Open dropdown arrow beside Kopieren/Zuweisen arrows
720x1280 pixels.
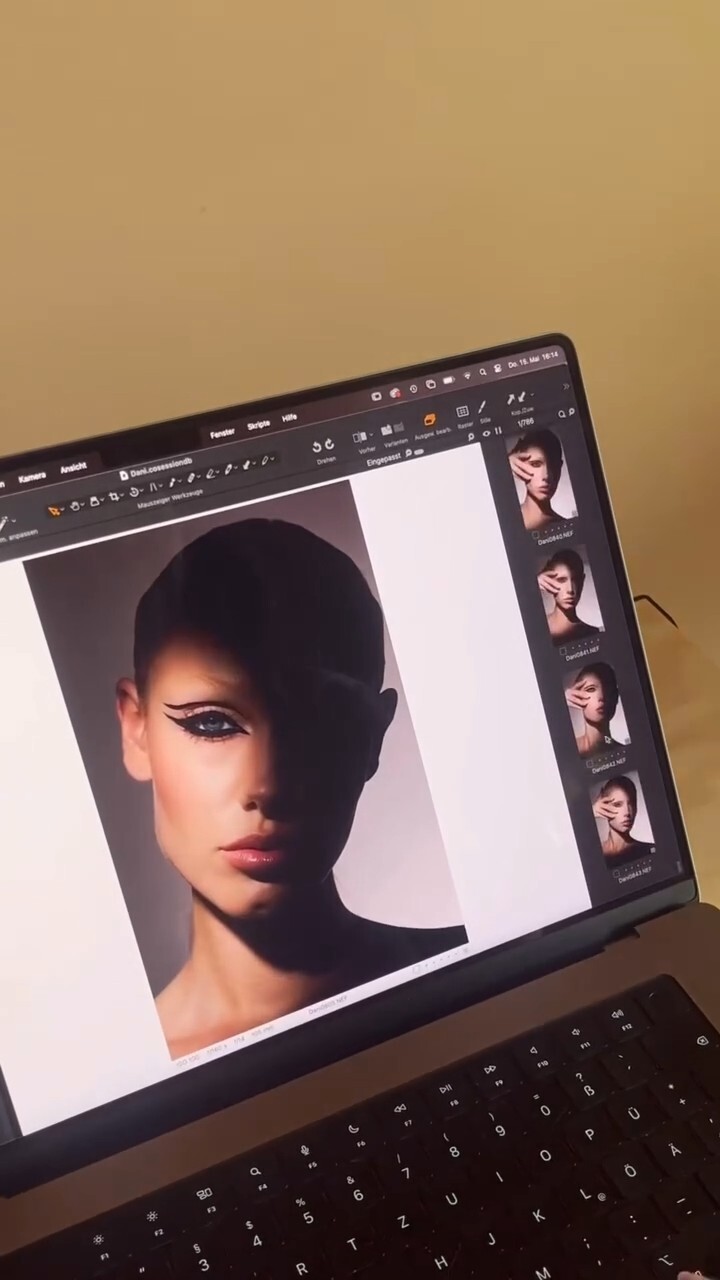point(532,394)
